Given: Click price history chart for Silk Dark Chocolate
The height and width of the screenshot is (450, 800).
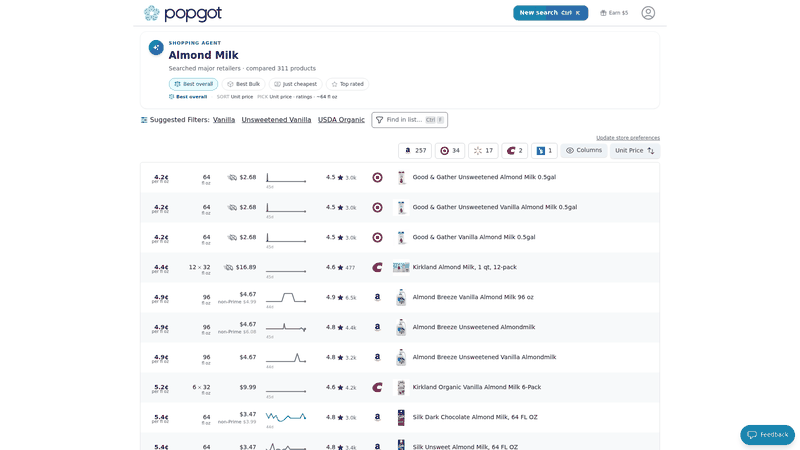Looking at the screenshot, I should pyautogui.click(x=286, y=417).
